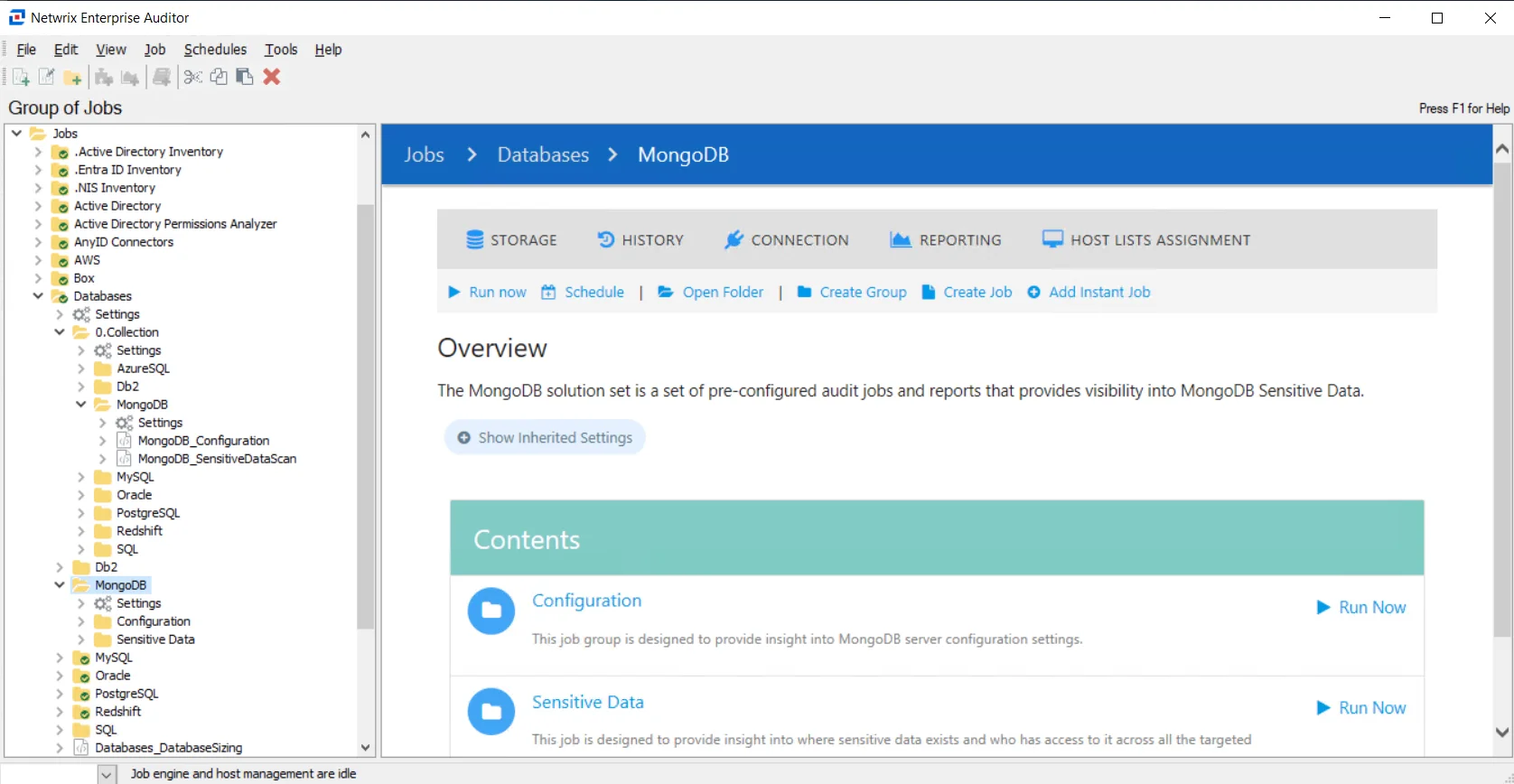Select AnyID Connectors tree item

124,242
